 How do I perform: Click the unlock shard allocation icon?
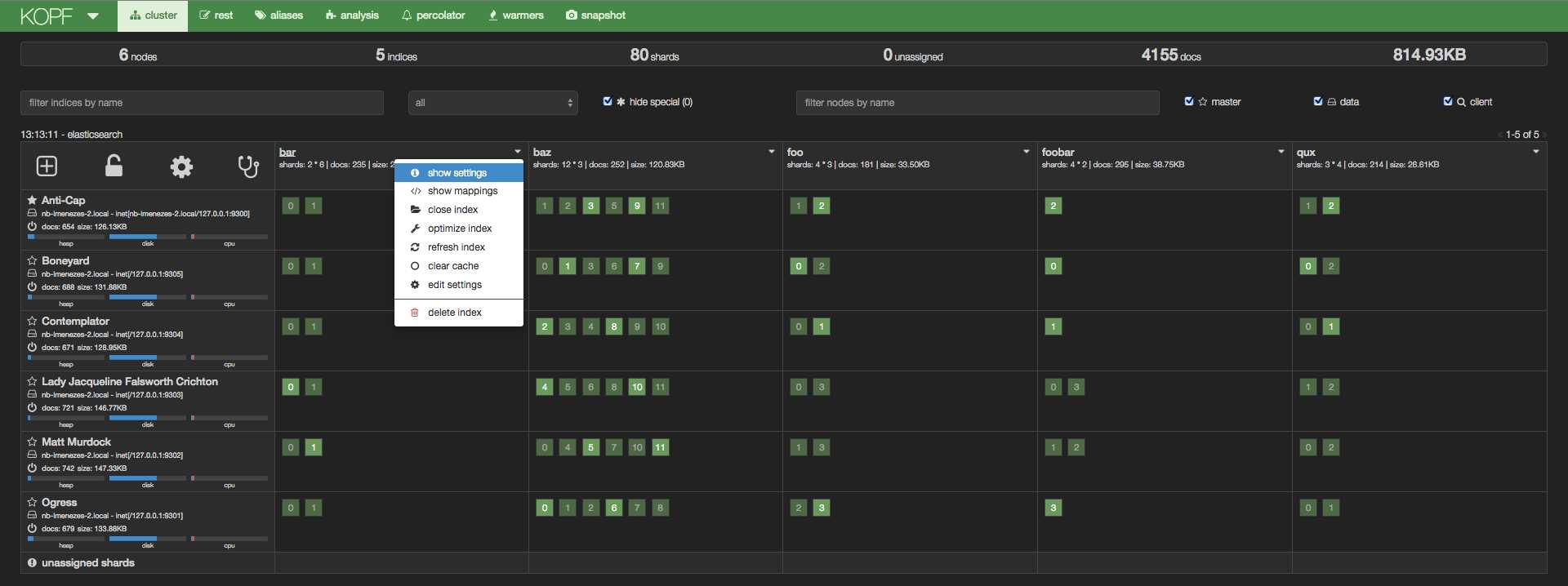click(114, 166)
